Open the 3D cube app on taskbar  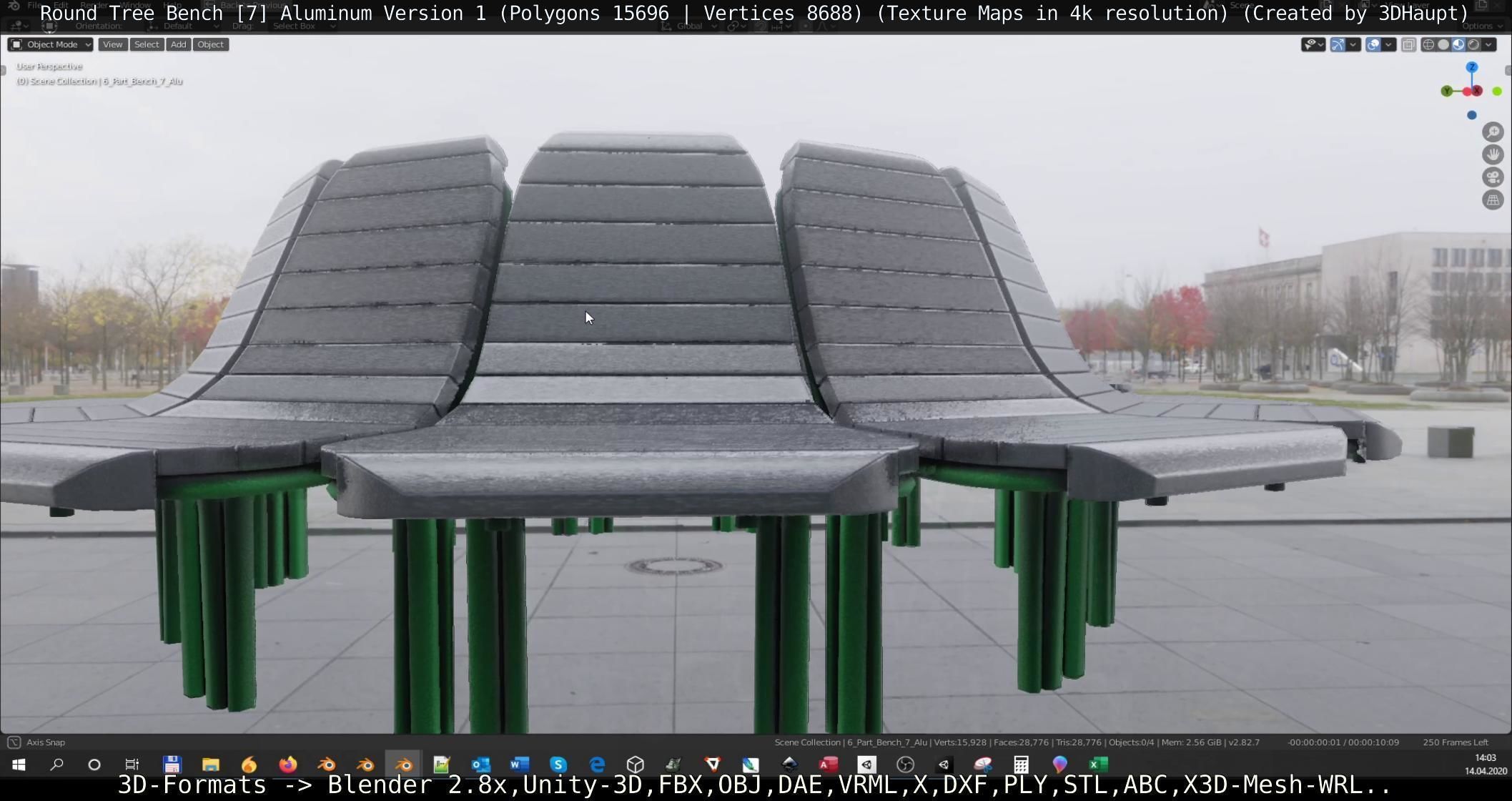[x=636, y=765]
